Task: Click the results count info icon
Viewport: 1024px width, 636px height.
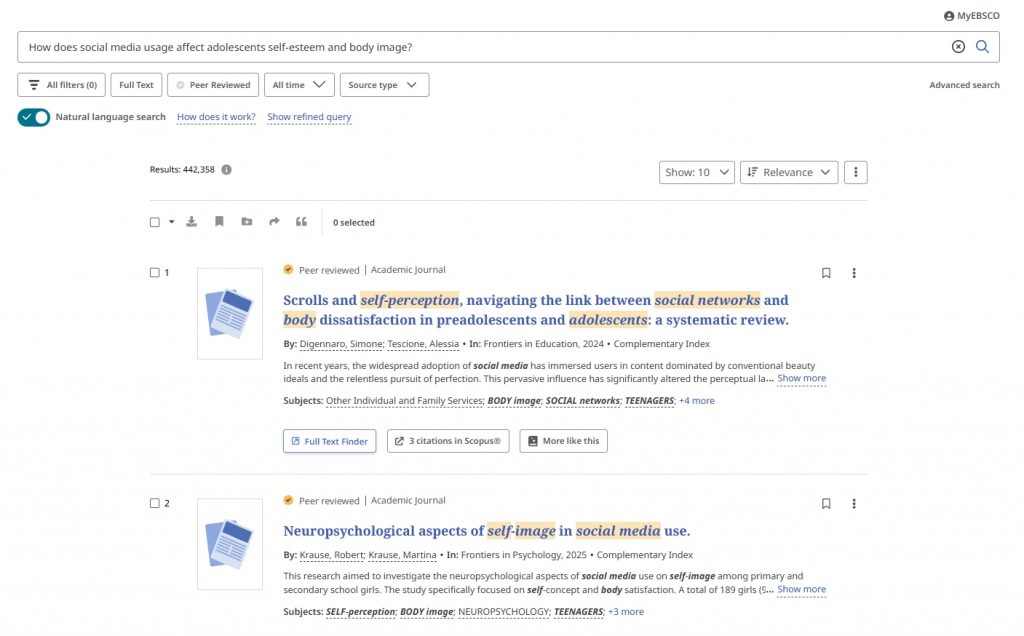Action: click(x=227, y=170)
